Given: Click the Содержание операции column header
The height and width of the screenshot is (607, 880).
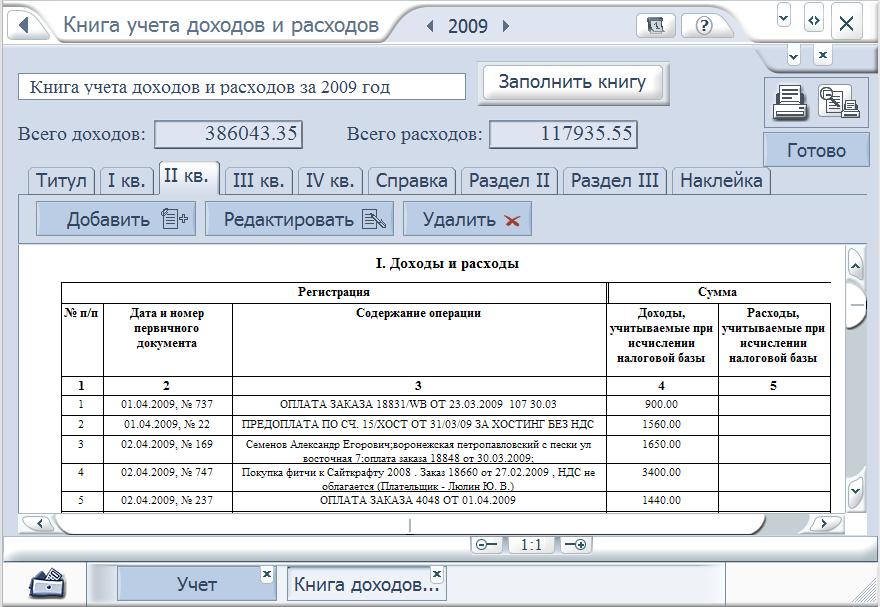Looking at the screenshot, I should coord(419,313).
